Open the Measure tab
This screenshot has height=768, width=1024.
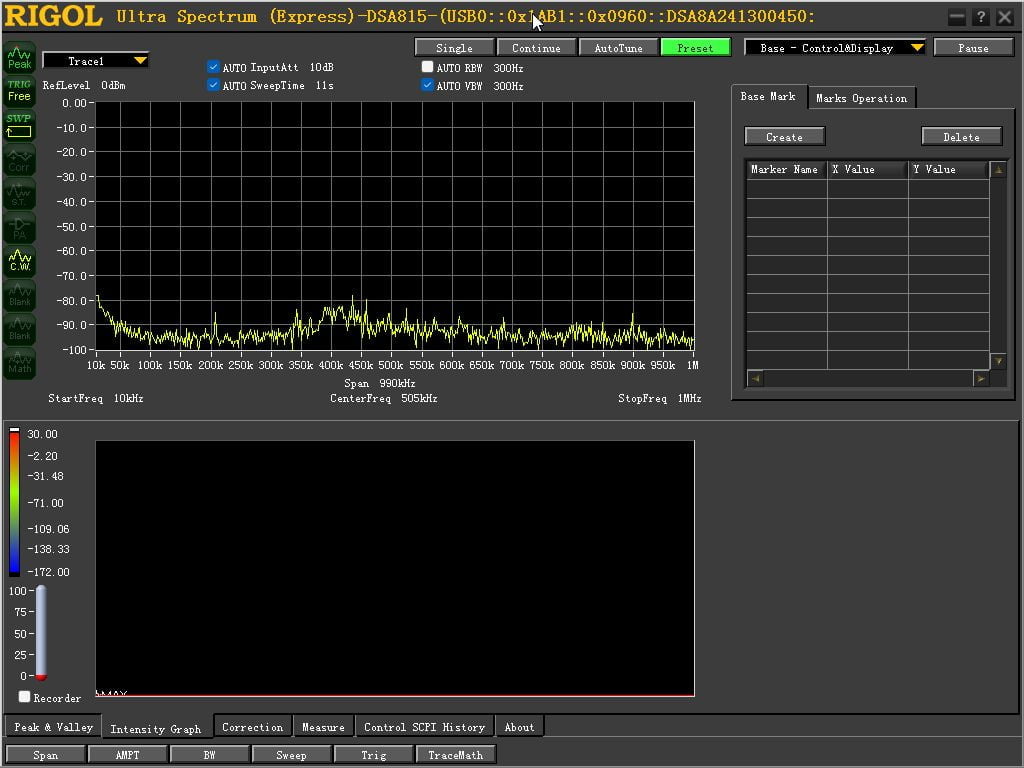(x=323, y=727)
